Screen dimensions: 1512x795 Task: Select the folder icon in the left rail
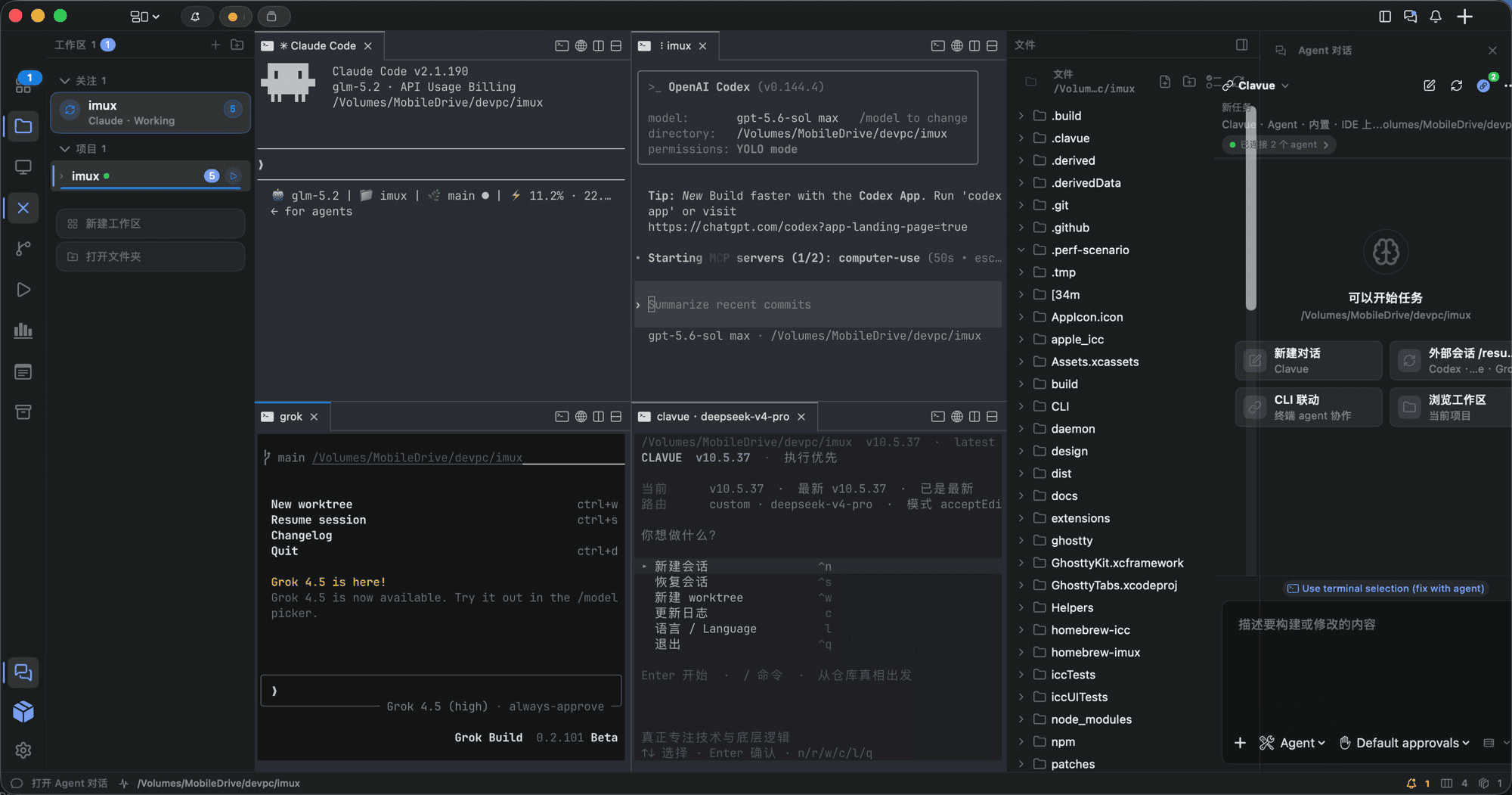tap(23, 126)
